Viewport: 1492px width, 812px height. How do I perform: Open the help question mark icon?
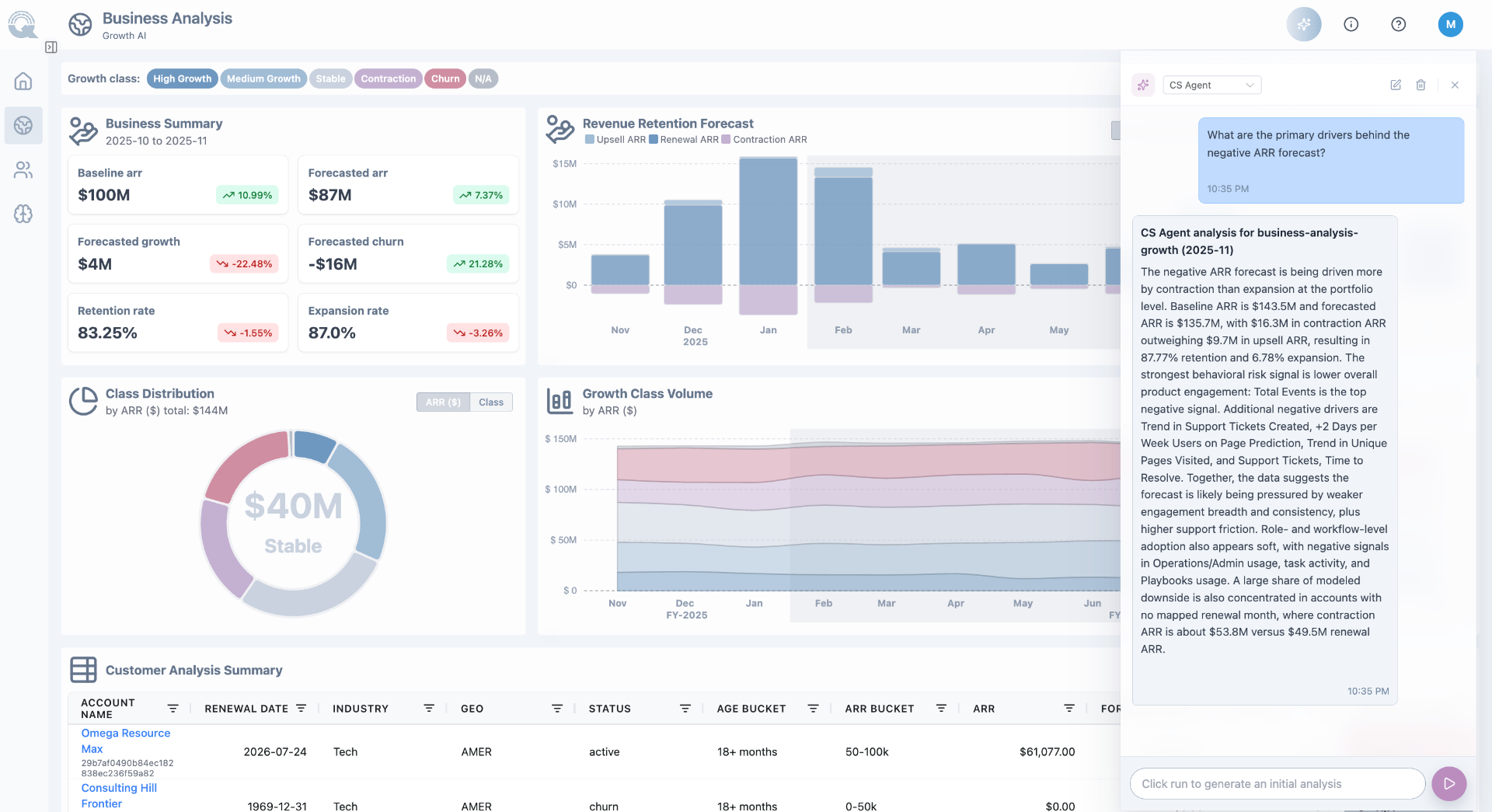(x=1399, y=24)
